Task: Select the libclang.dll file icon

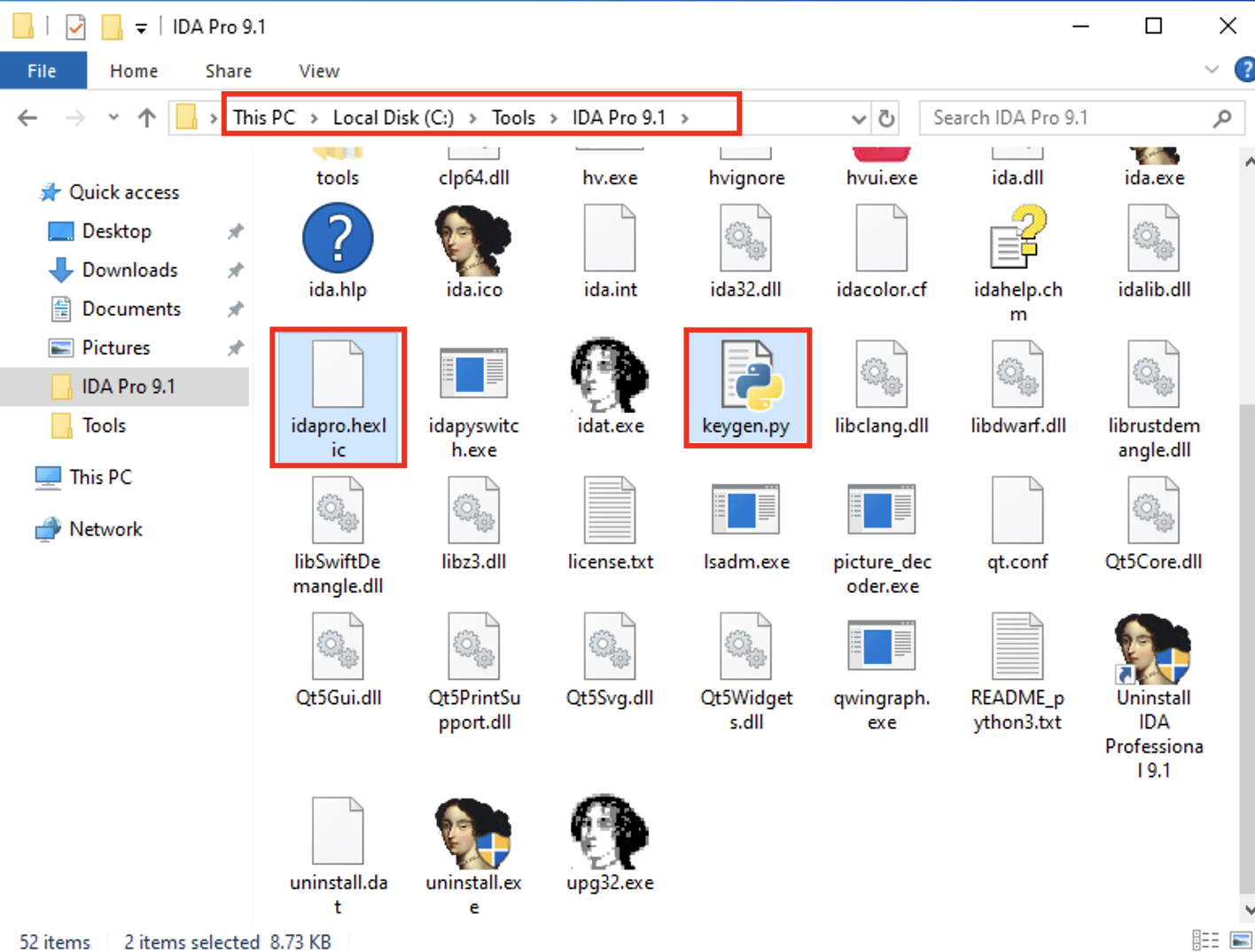Action: coord(882,374)
